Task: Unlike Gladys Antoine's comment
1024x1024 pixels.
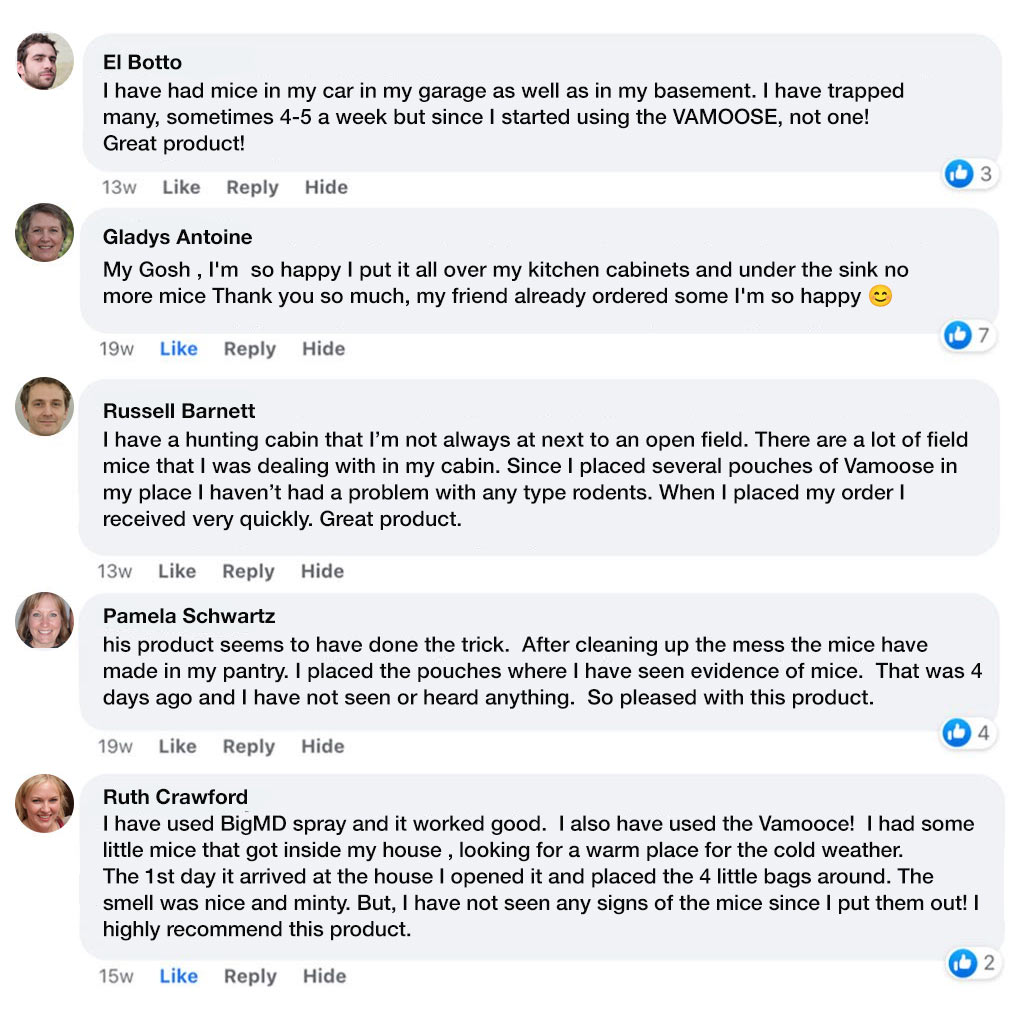Action: click(x=178, y=349)
